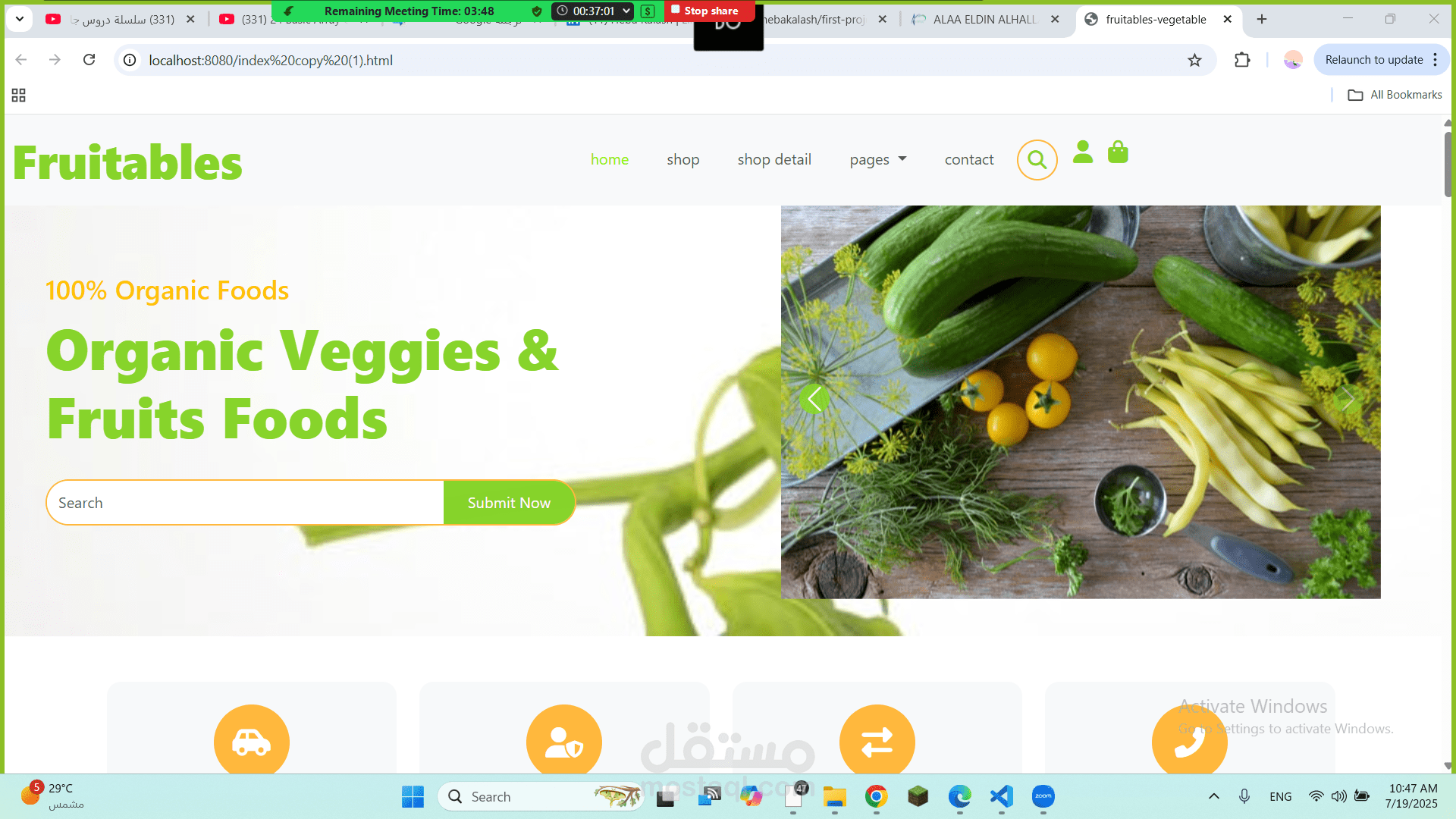
Task: Open the ENG language indicator
Action: 1280,796
